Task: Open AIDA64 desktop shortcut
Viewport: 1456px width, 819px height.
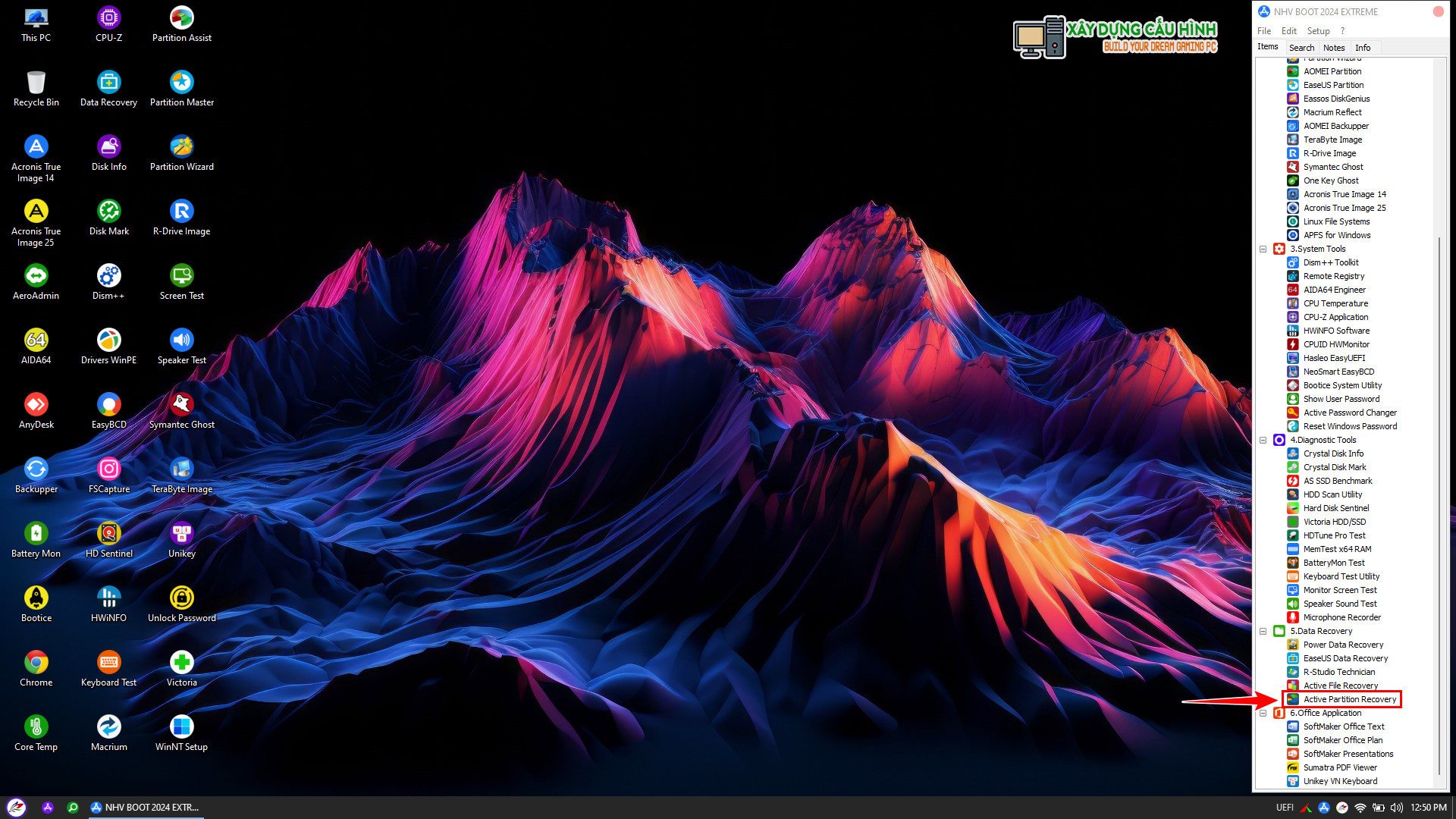Action: click(36, 347)
